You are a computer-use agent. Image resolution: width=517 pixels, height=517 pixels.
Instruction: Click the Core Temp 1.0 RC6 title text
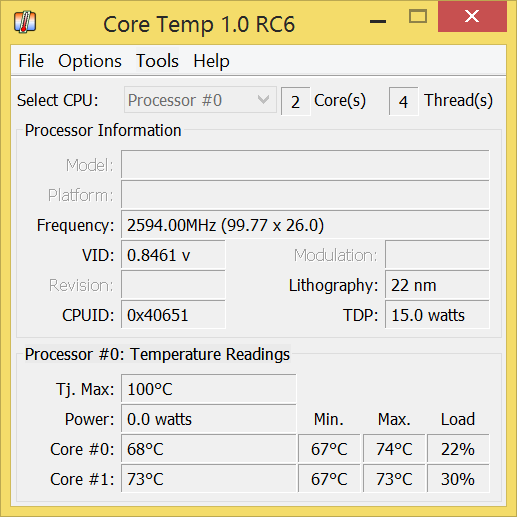pos(199,24)
